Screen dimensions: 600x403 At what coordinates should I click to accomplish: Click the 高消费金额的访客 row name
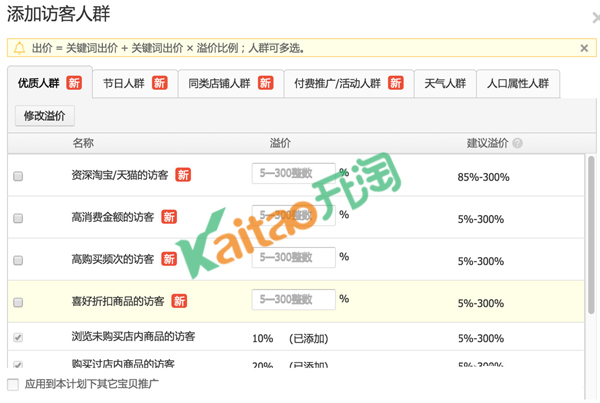click(x=112, y=217)
